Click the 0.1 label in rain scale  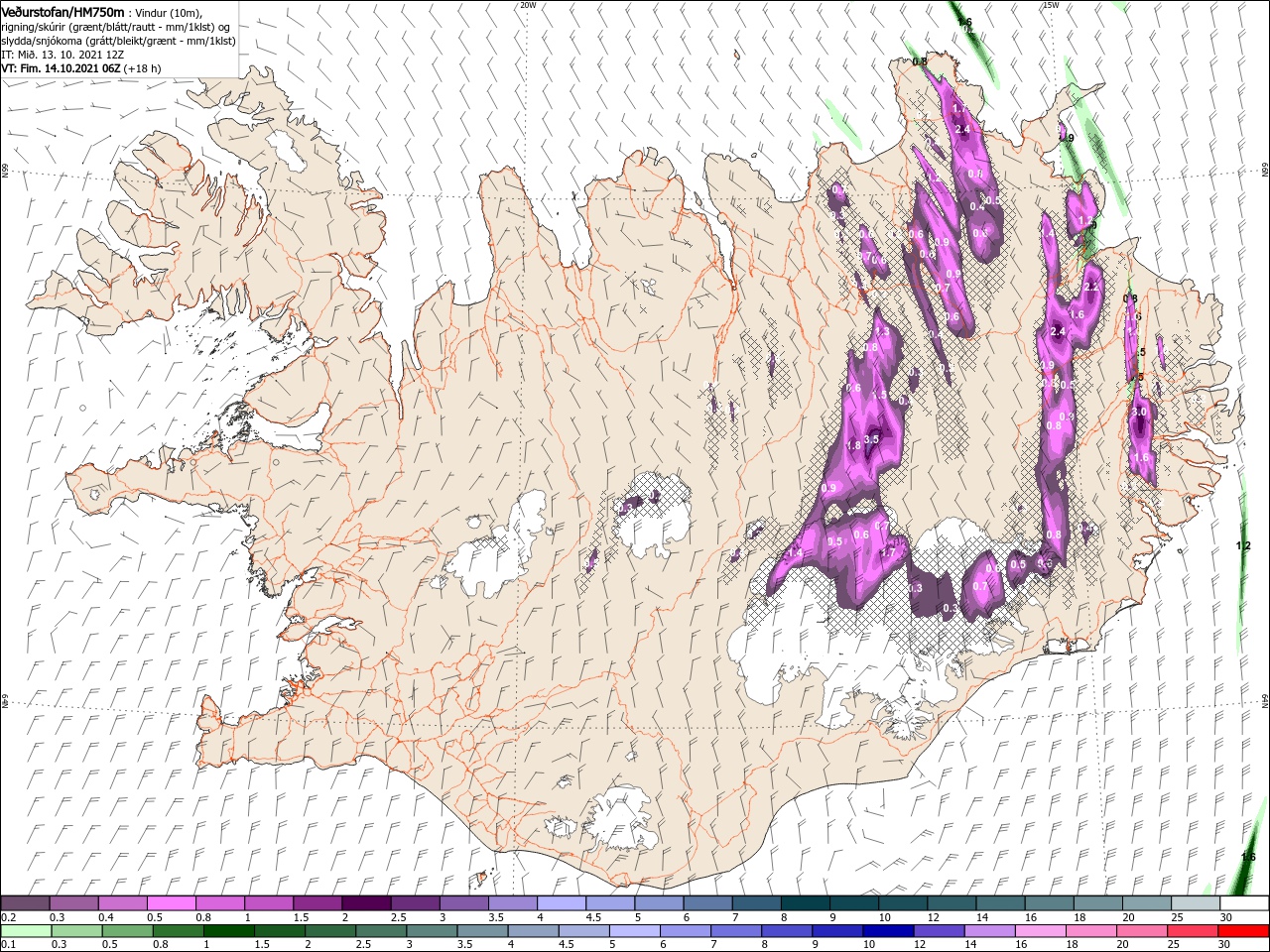pyautogui.click(x=9, y=945)
